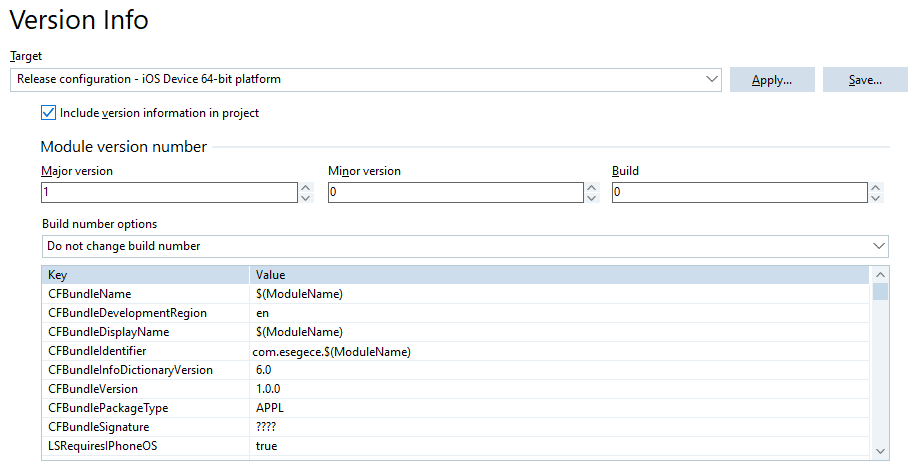Screen dimensions: 918x468
Task: Focus the Major version input field
Action: [x=169, y=192]
